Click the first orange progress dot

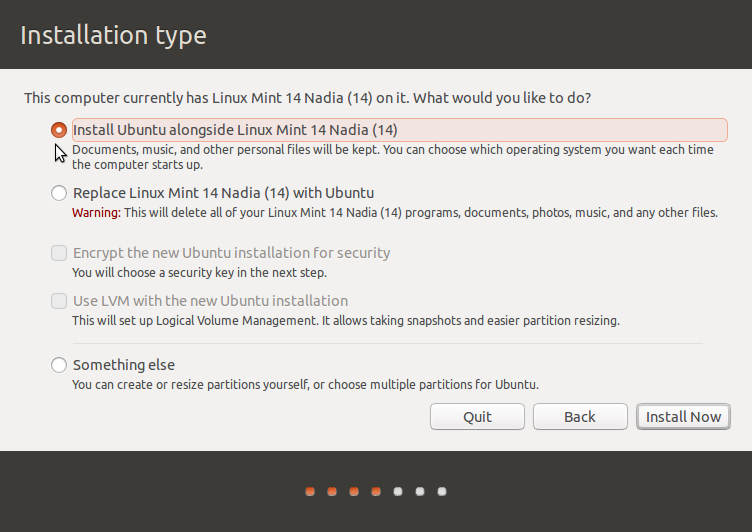(x=310, y=491)
